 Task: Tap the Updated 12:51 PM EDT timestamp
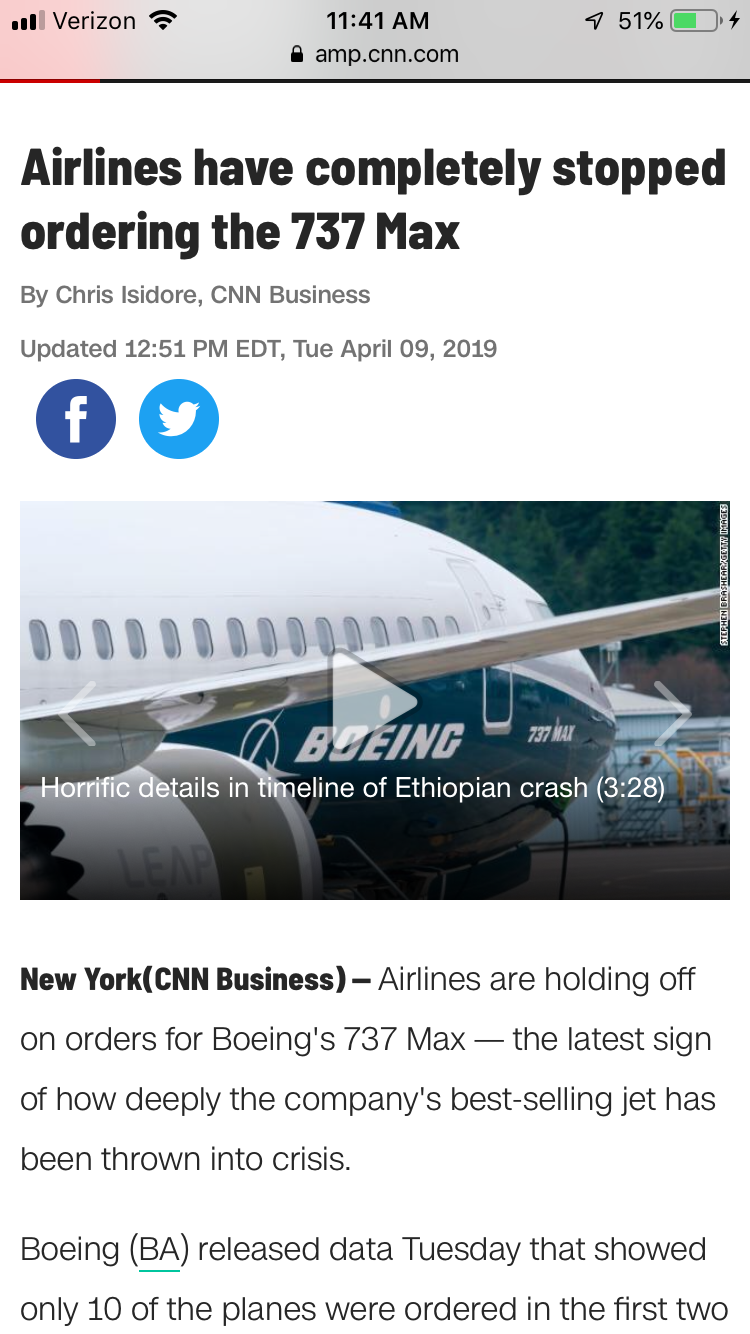click(x=258, y=349)
